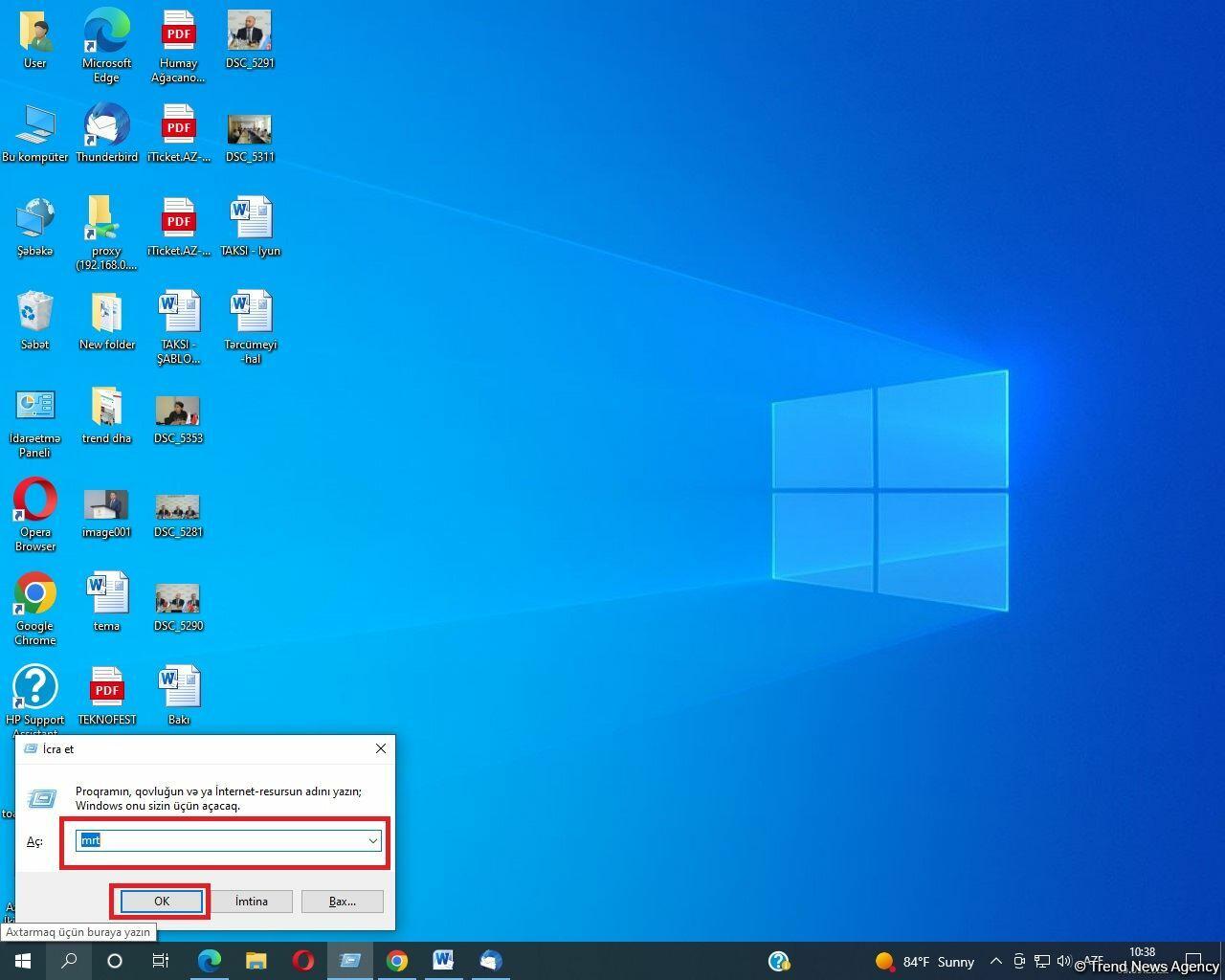Open Opera from the taskbar
Screen dimensions: 1225x980
coord(302,961)
